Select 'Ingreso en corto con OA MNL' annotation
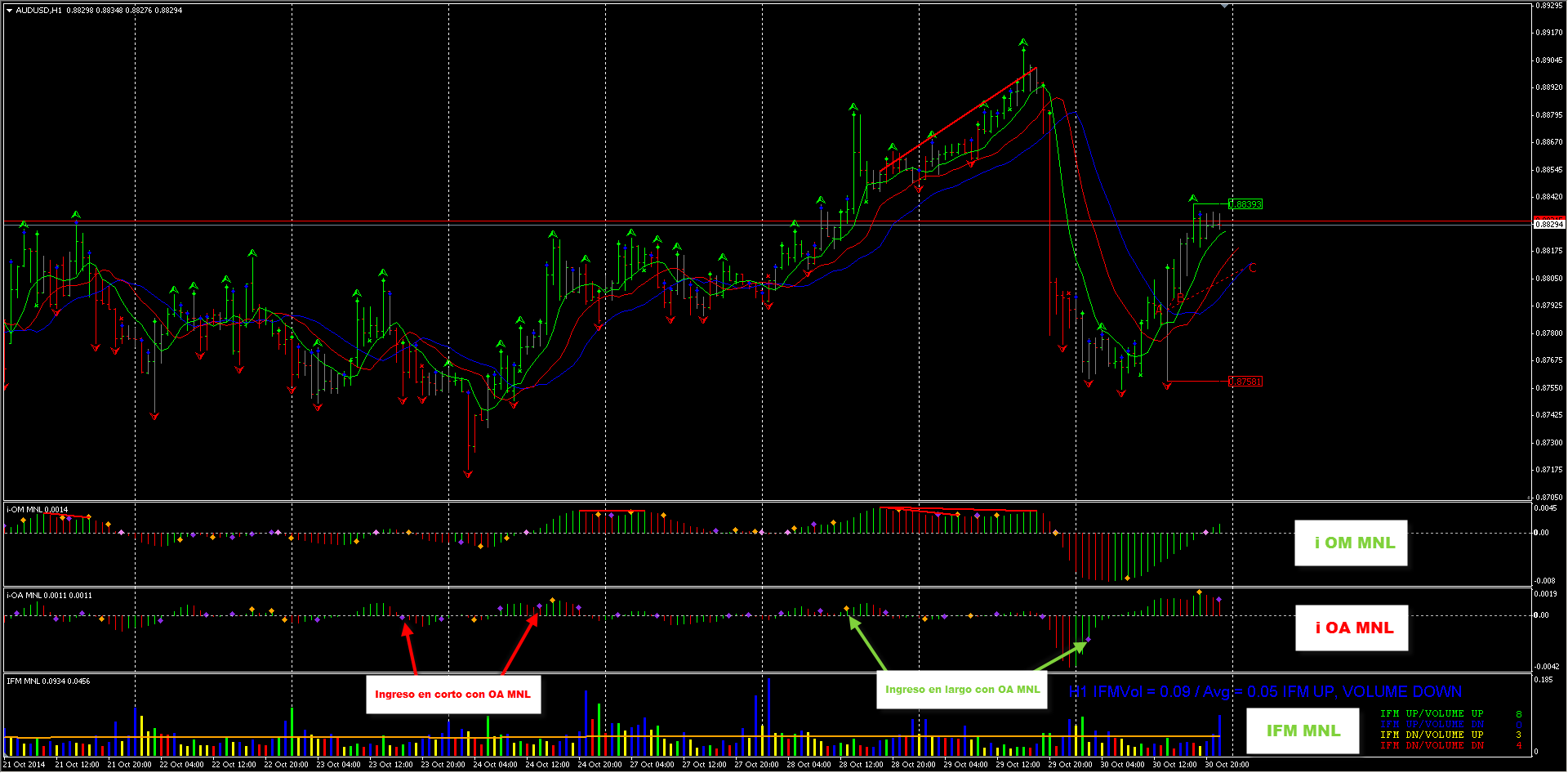The image size is (1568, 773). [x=452, y=694]
